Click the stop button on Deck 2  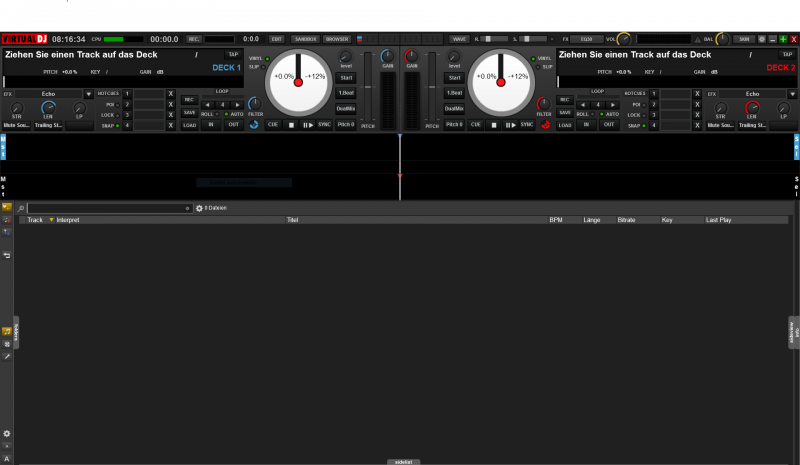[x=493, y=125]
